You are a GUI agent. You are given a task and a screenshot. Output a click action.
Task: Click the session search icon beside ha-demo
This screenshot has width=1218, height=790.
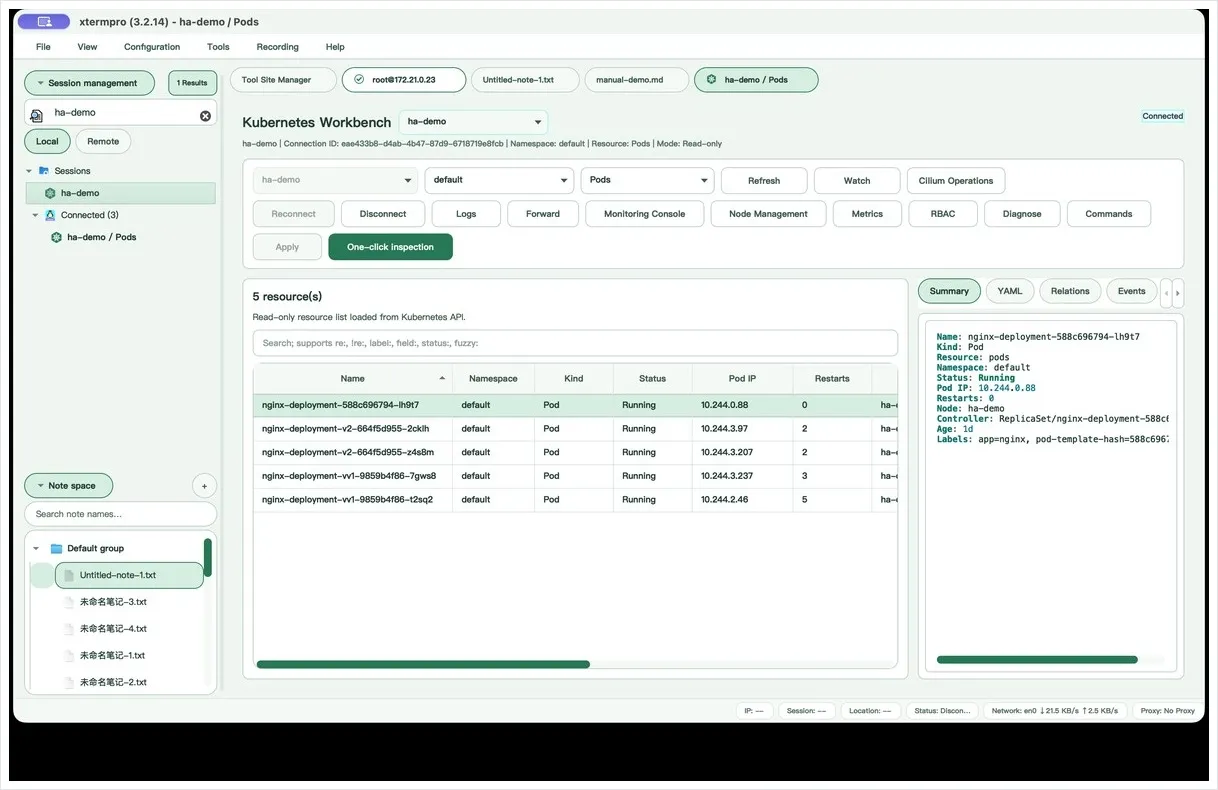click(x=37, y=115)
